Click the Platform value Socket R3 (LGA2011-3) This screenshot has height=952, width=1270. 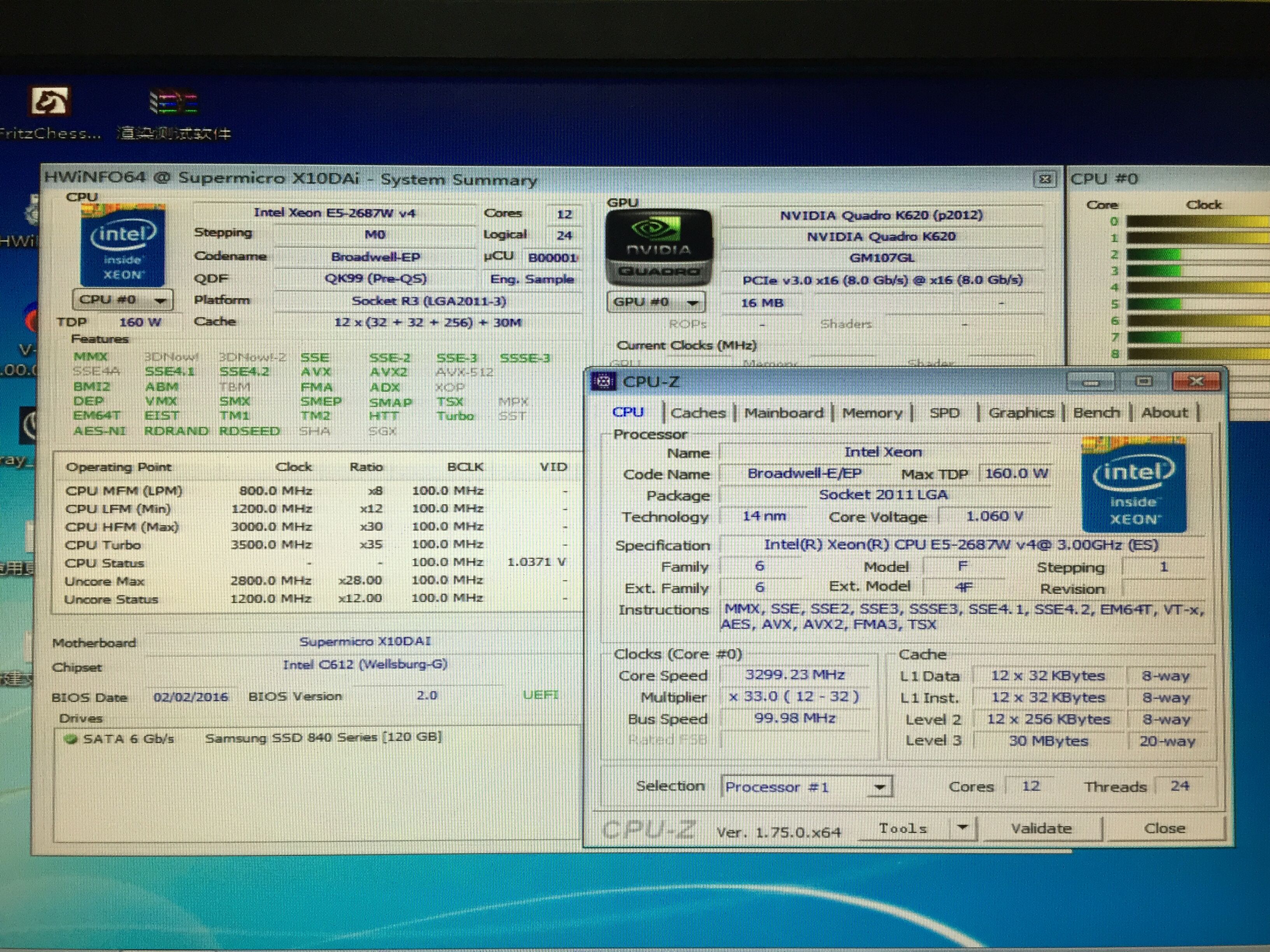tap(428, 301)
